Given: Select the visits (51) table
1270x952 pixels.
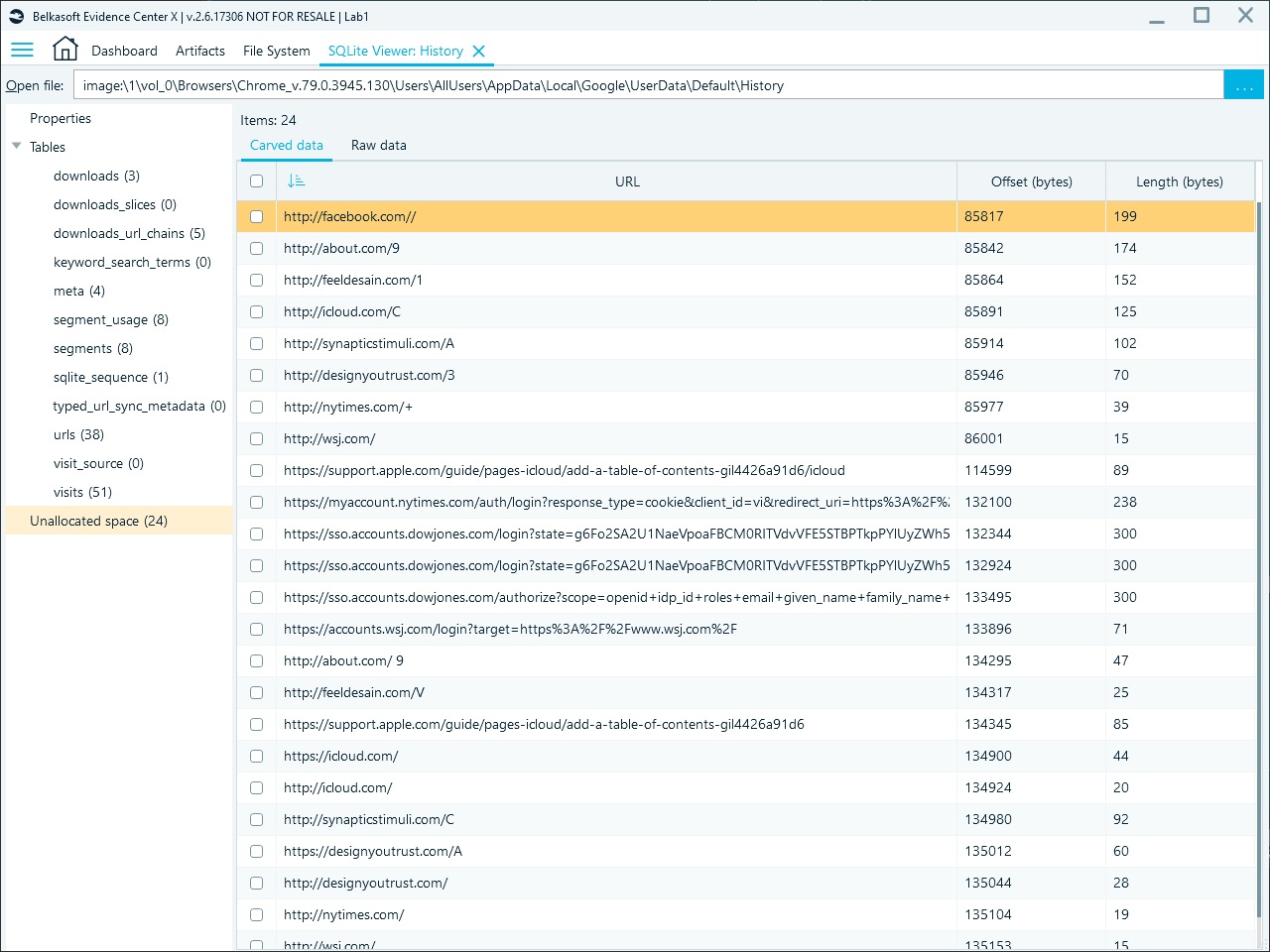Looking at the screenshot, I should point(82,492).
